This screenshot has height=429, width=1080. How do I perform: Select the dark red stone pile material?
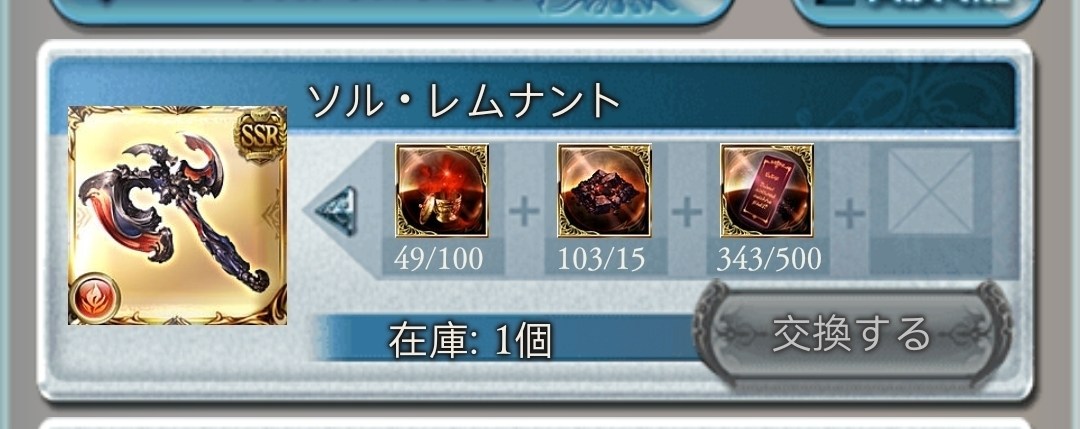604,190
